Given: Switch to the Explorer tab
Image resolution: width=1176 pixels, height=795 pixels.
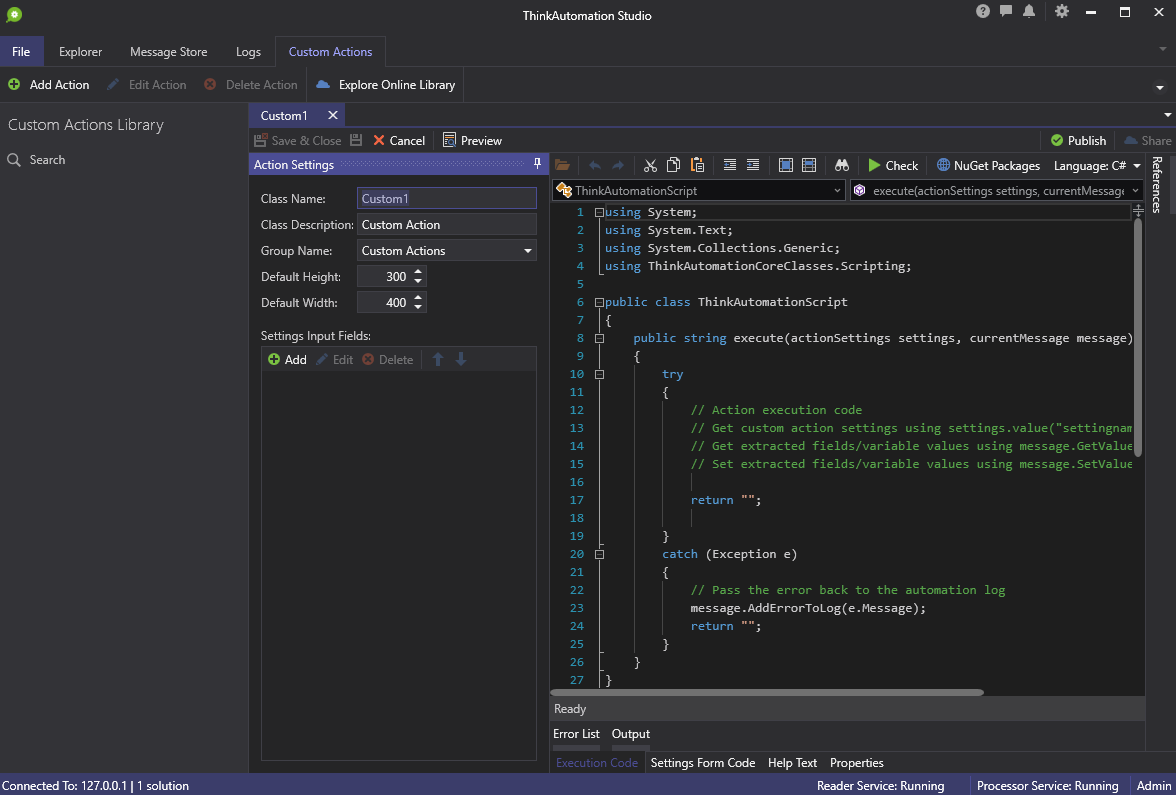Looking at the screenshot, I should pos(80,52).
